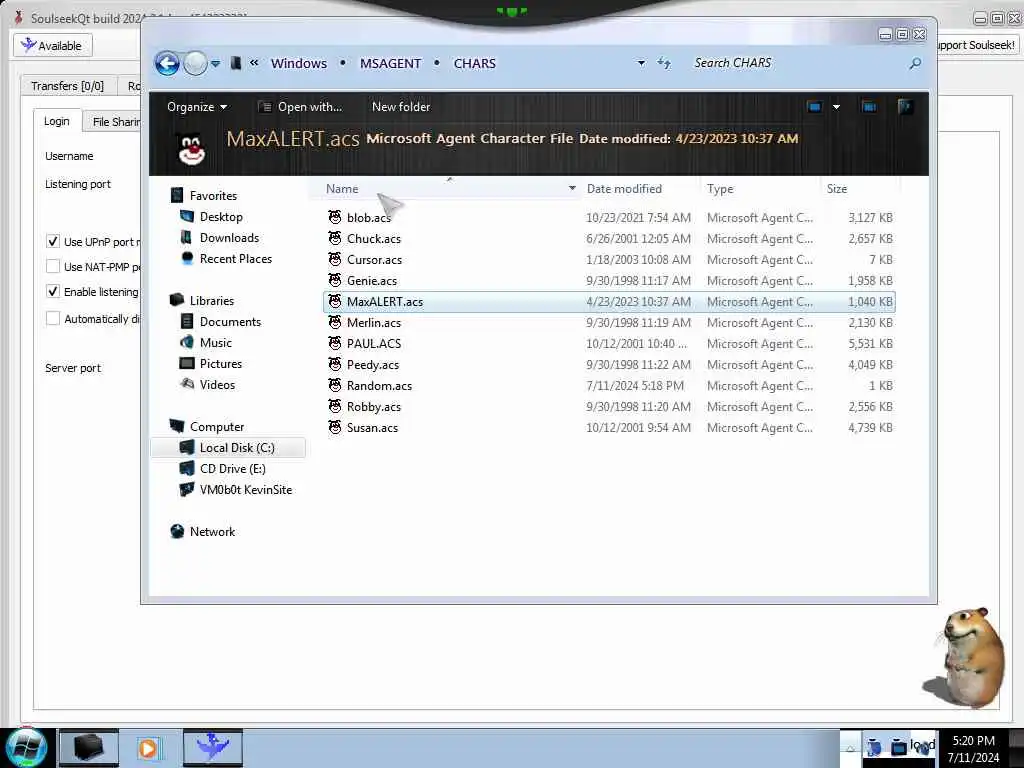Toggle Enable listening checkbox in Soulseek
The height and width of the screenshot is (768, 1024).
[x=53, y=291]
